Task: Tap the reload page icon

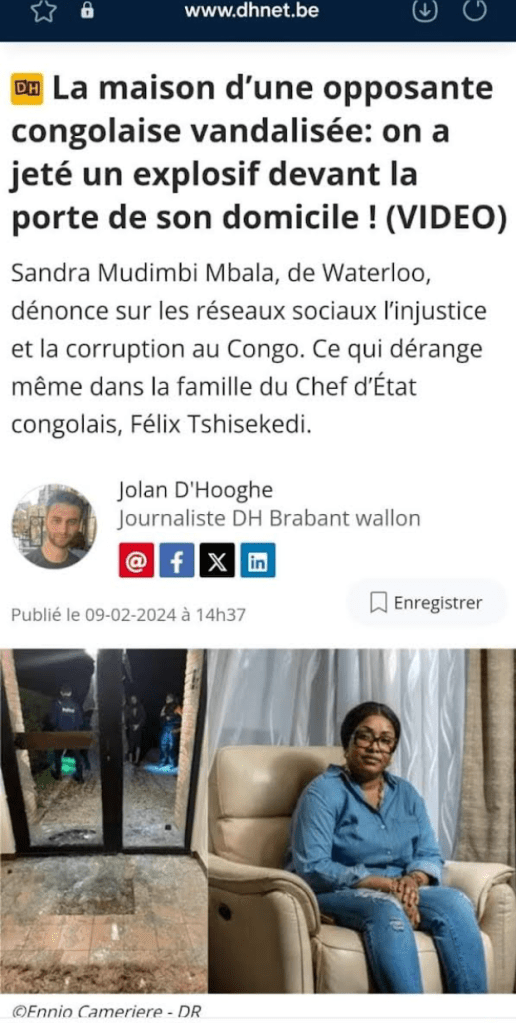Action: (x=474, y=11)
